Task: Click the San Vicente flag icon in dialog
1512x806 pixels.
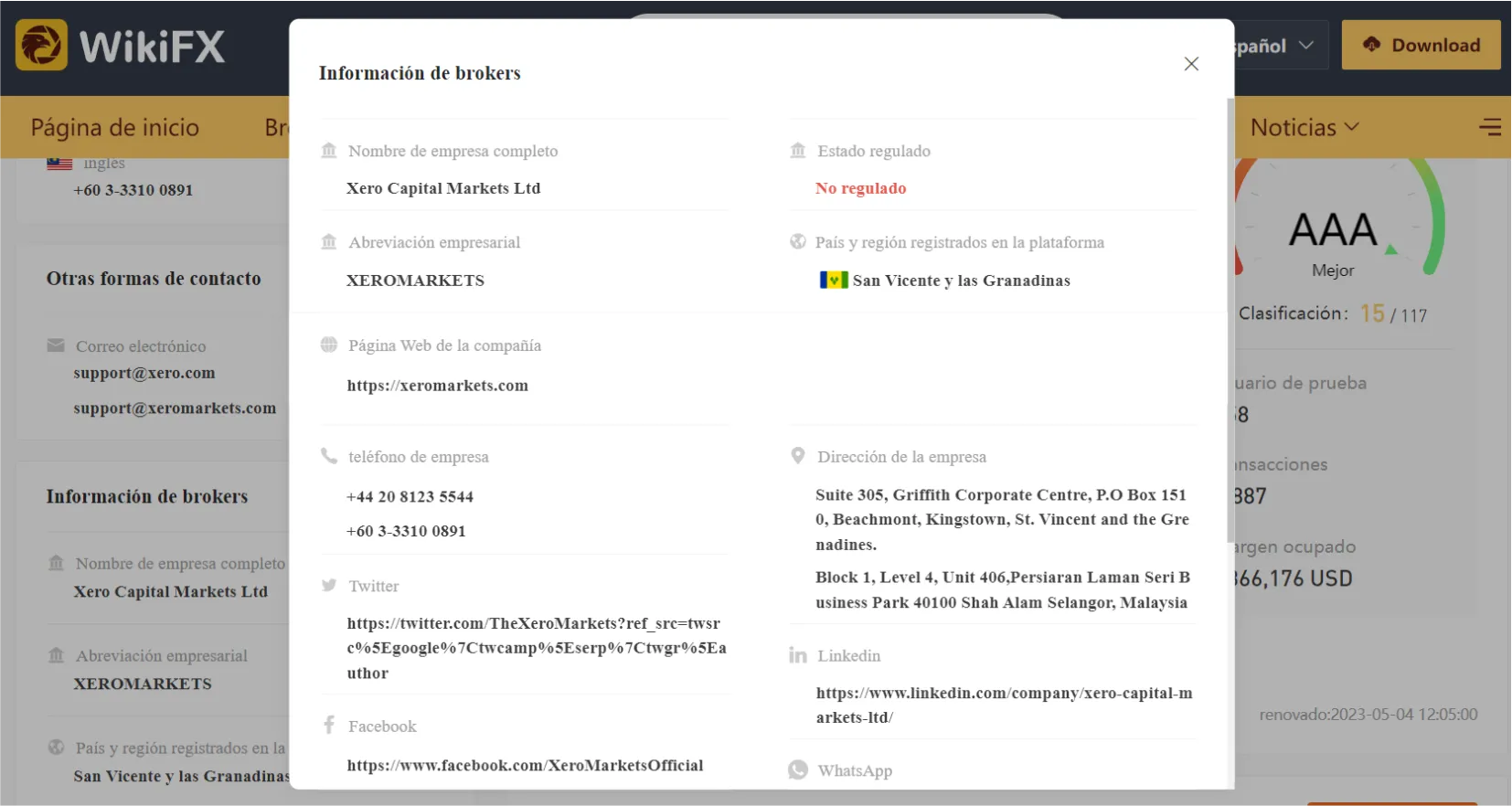Action: (x=834, y=280)
